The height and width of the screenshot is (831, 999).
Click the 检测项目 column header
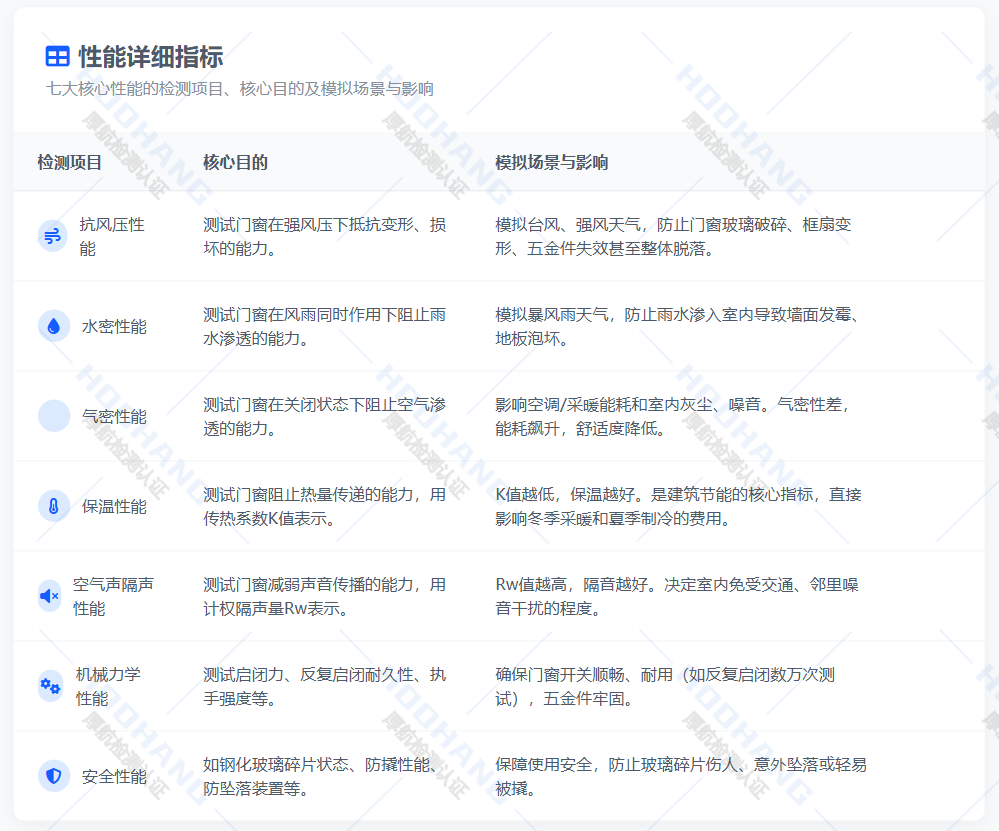click(x=70, y=162)
